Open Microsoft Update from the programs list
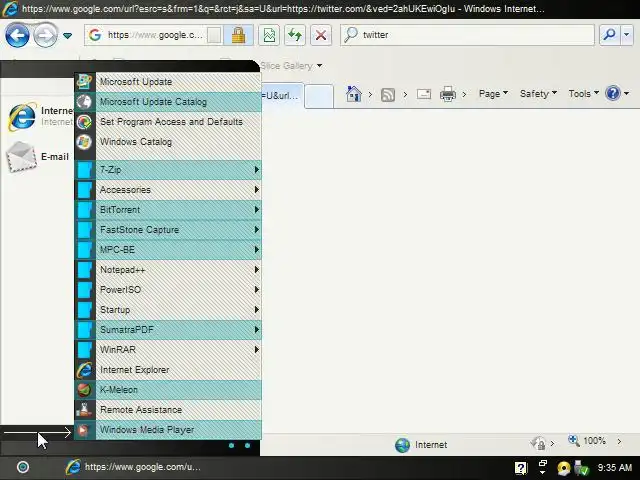Viewport: 640px width, 480px height. (x=168, y=82)
